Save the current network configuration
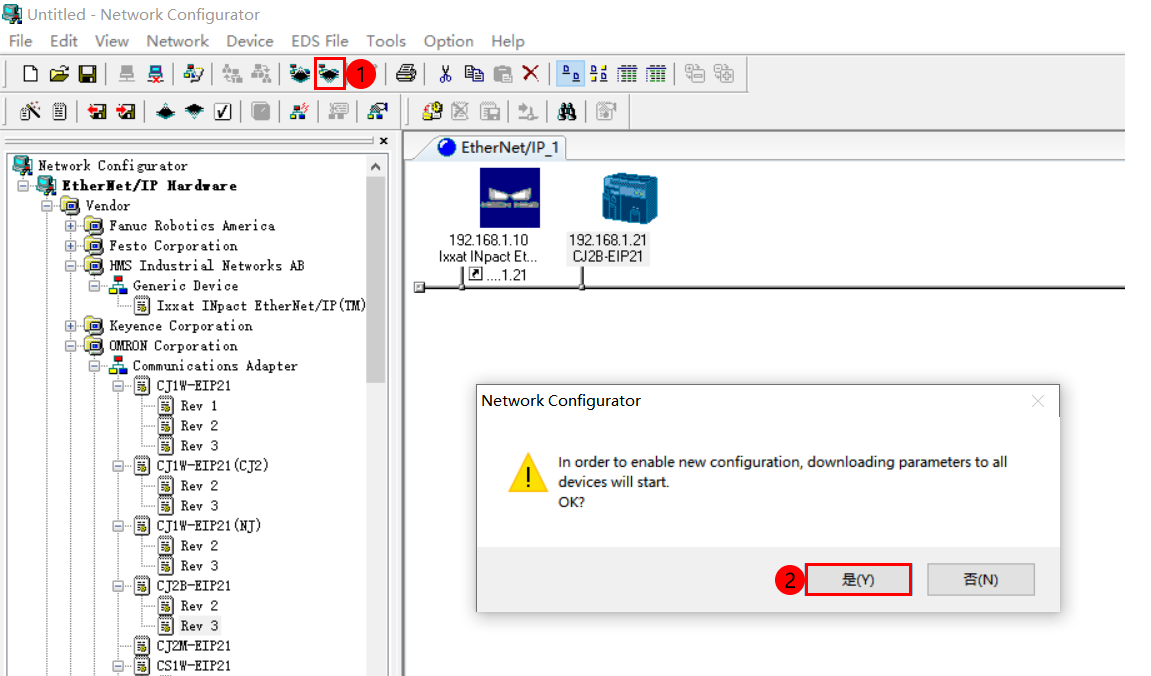 tap(88, 73)
